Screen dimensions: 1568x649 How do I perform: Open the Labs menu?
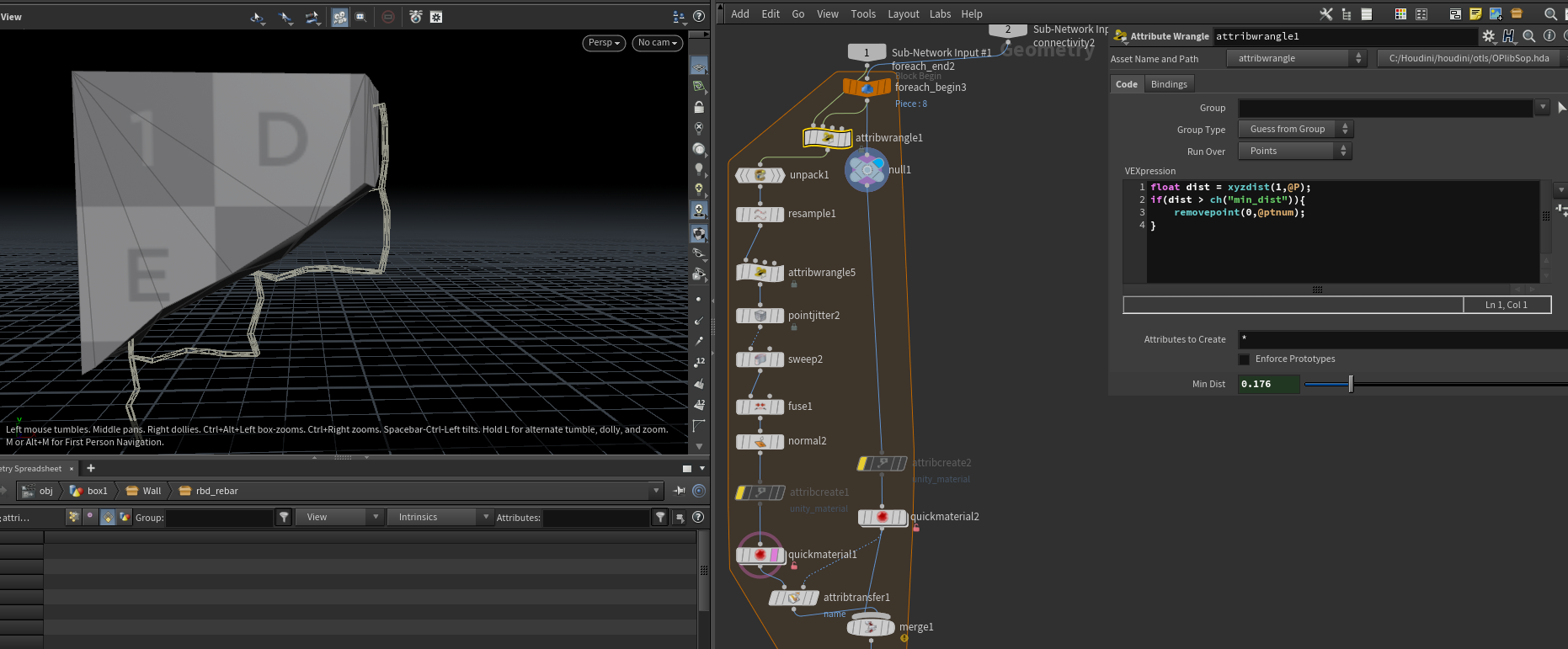(940, 14)
